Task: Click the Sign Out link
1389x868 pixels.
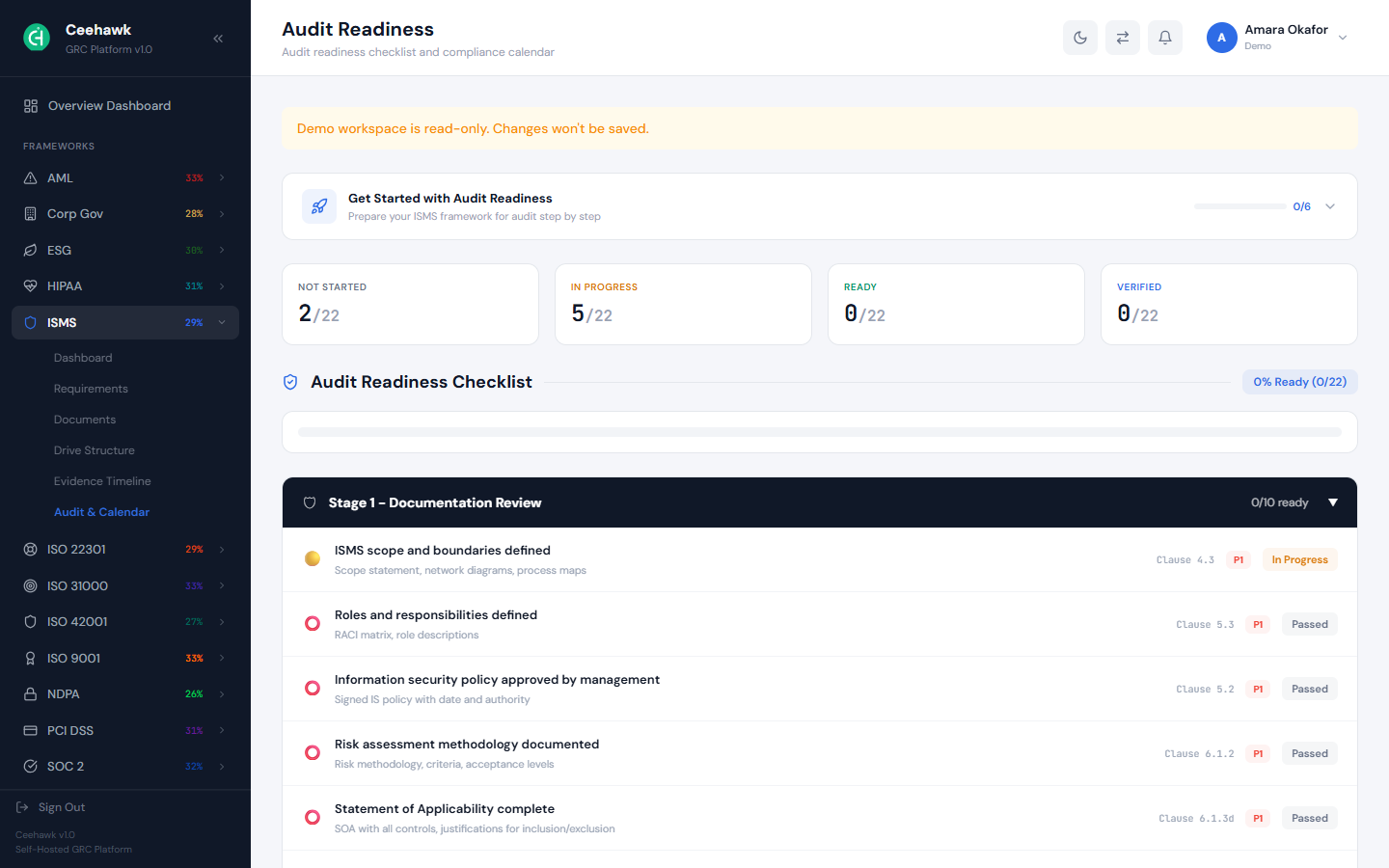Action: point(62,807)
